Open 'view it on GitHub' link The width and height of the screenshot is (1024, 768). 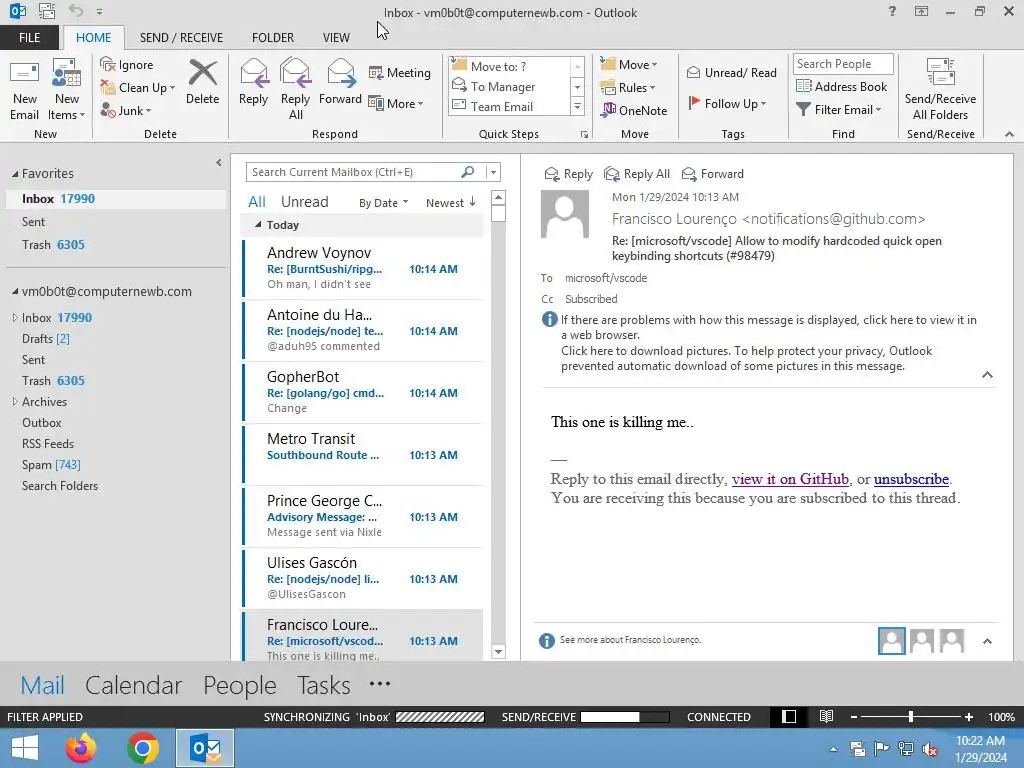click(x=790, y=479)
